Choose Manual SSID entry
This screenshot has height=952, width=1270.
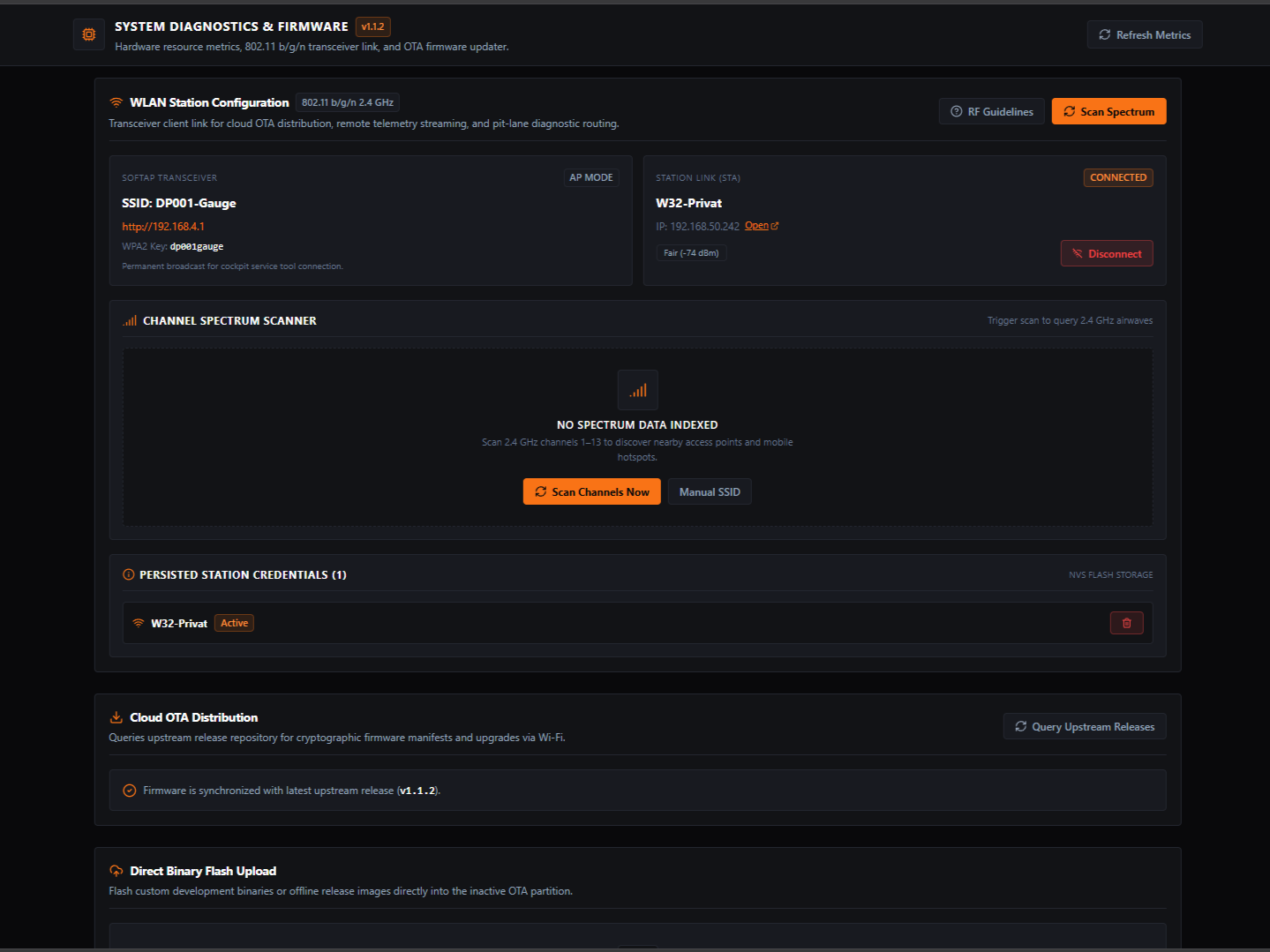710,491
